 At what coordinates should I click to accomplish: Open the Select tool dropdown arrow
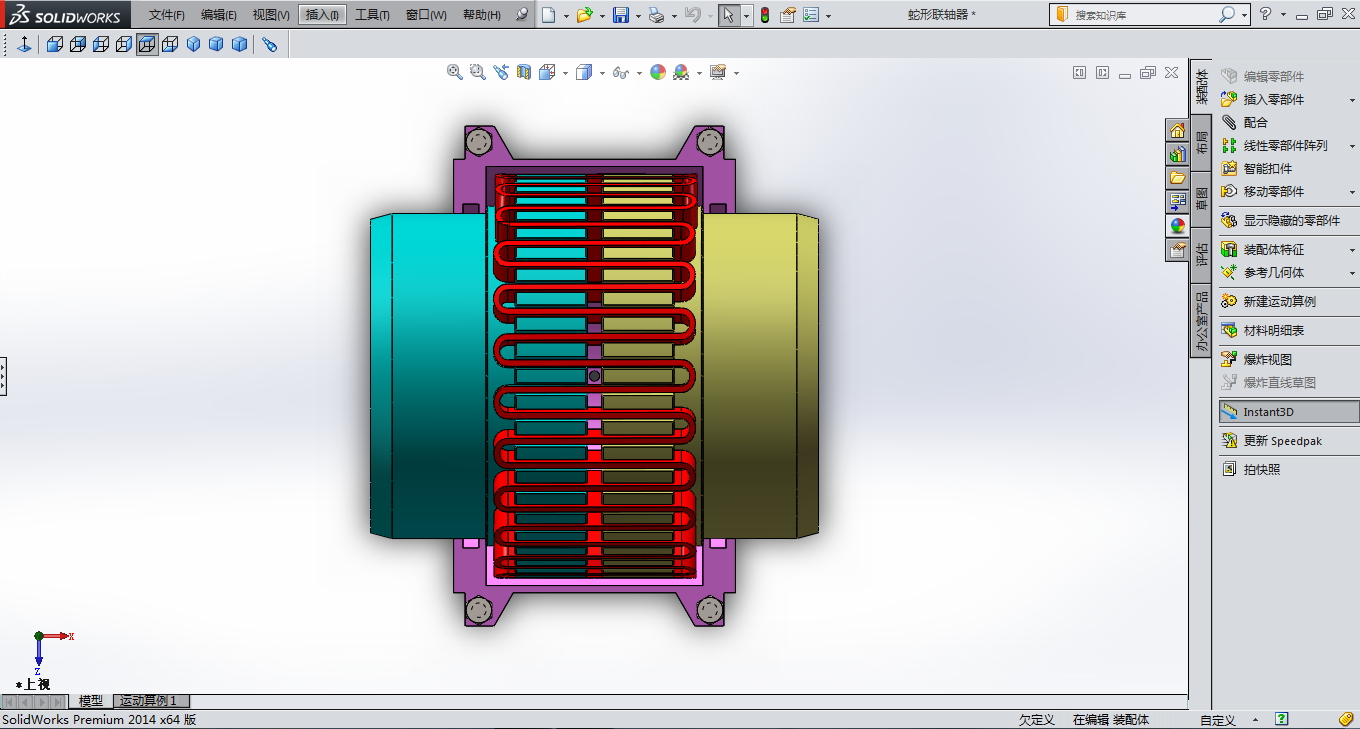click(746, 15)
